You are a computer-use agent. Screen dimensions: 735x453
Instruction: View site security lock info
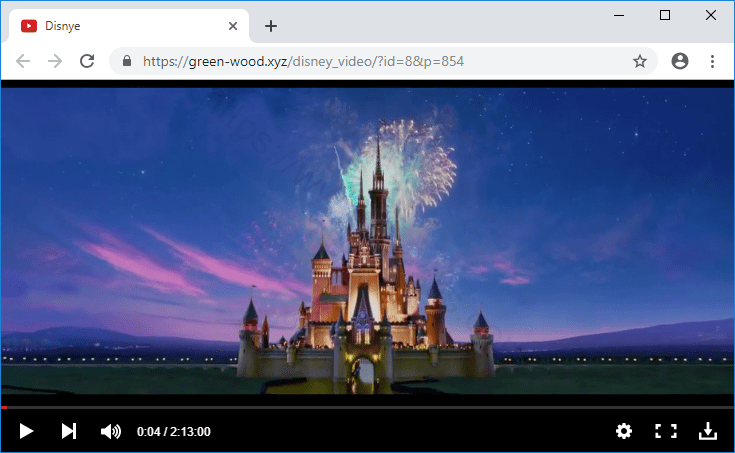pyautogui.click(x=127, y=61)
